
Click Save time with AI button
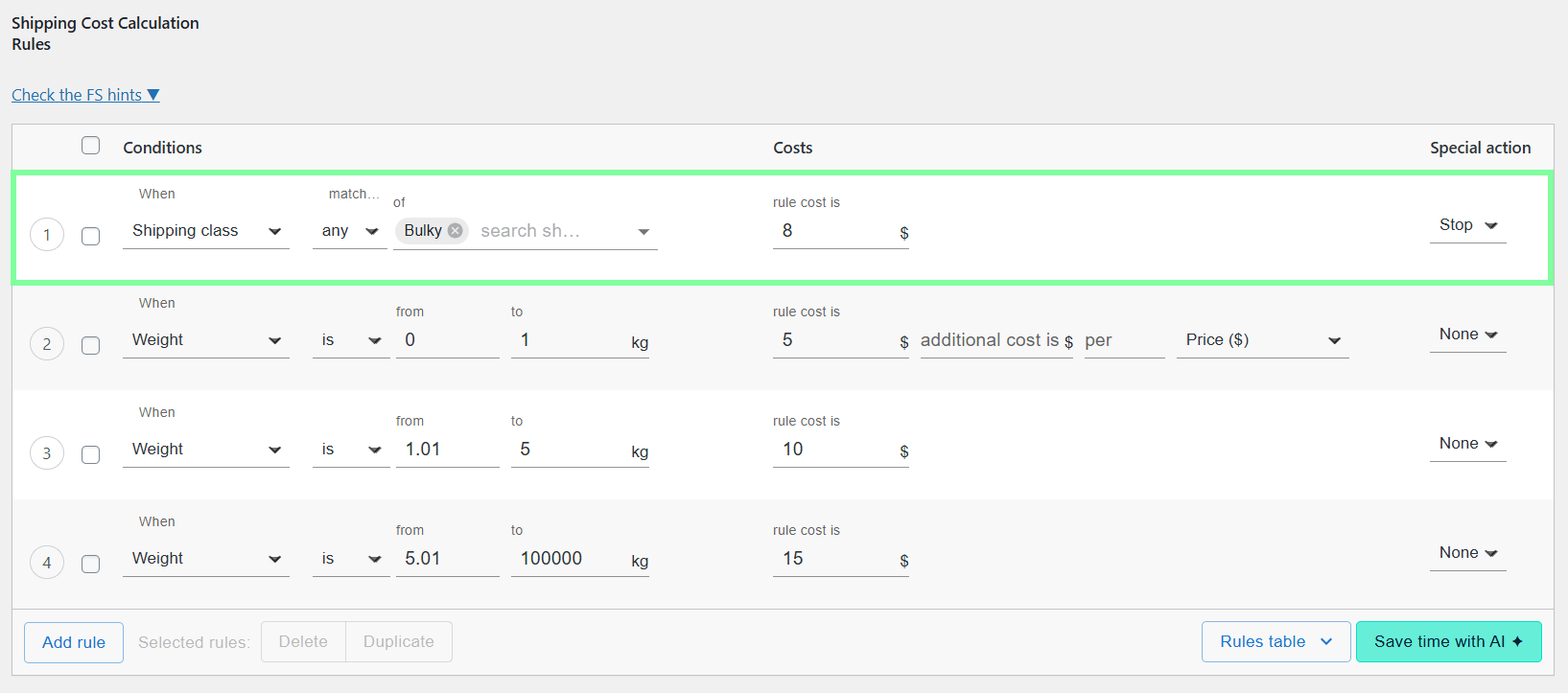click(1448, 642)
